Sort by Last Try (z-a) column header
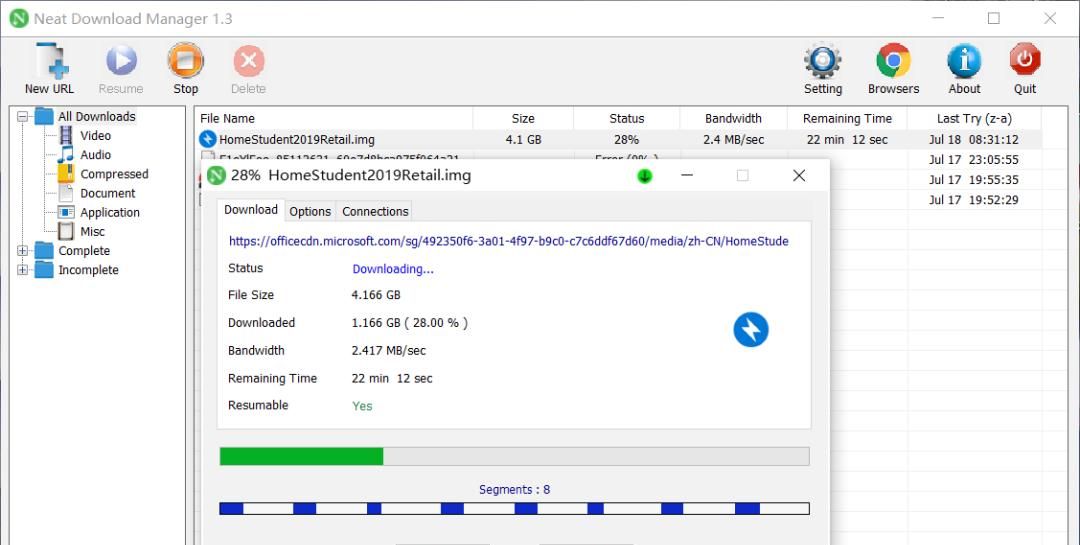This screenshot has width=1080, height=545. (x=974, y=119)
